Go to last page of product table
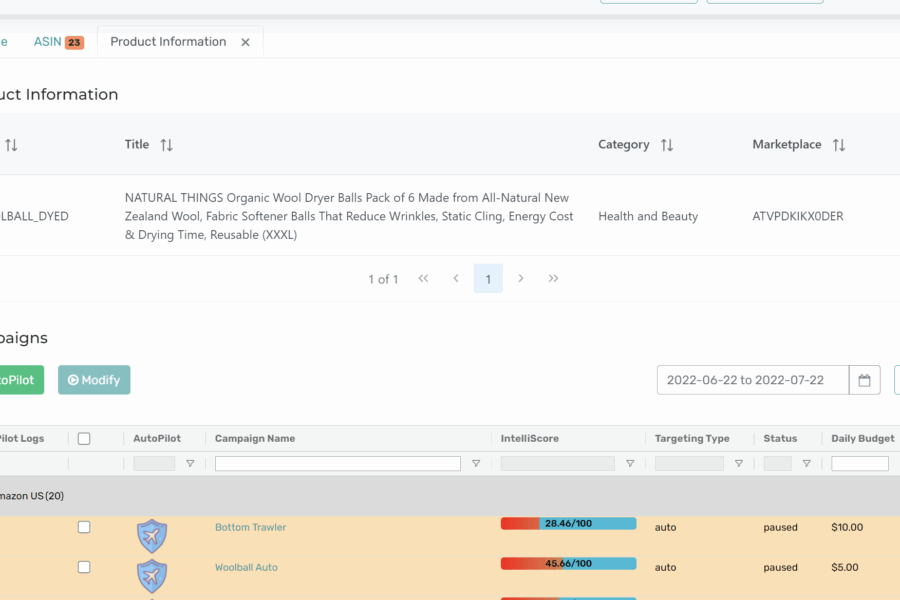 click(x=553, y=278)
